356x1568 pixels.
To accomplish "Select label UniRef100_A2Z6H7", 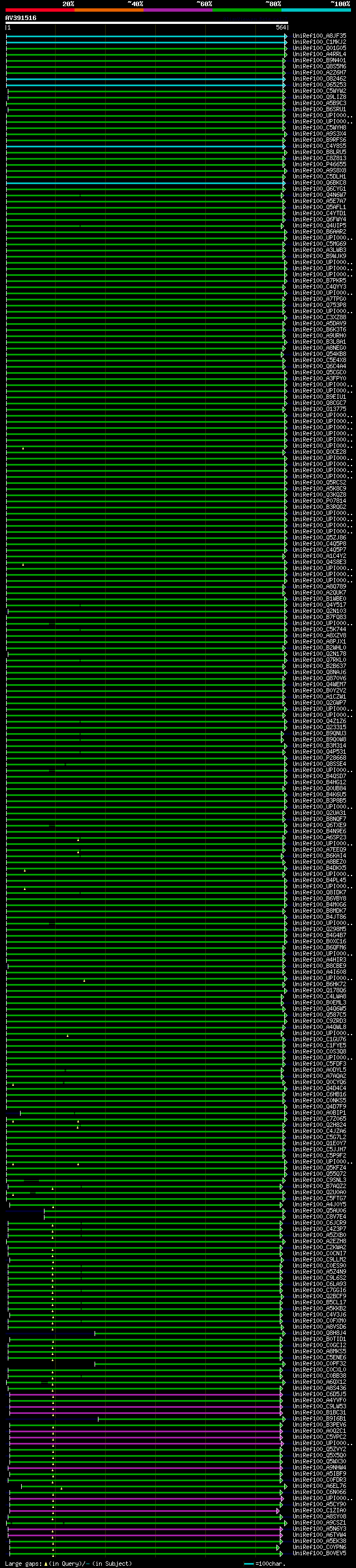I will [x=319, y=72].
